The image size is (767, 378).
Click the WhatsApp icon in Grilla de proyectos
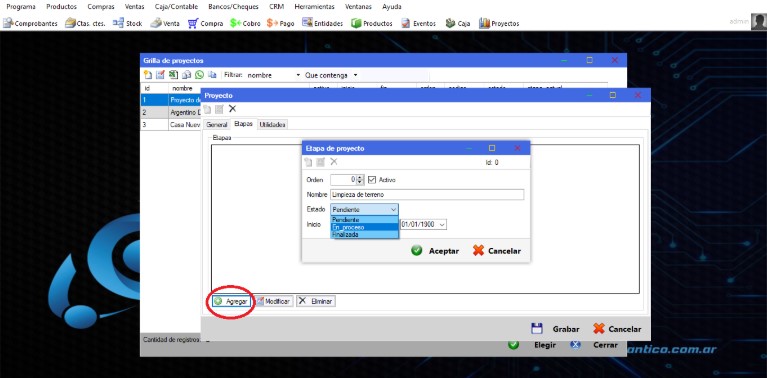point(199,75)
